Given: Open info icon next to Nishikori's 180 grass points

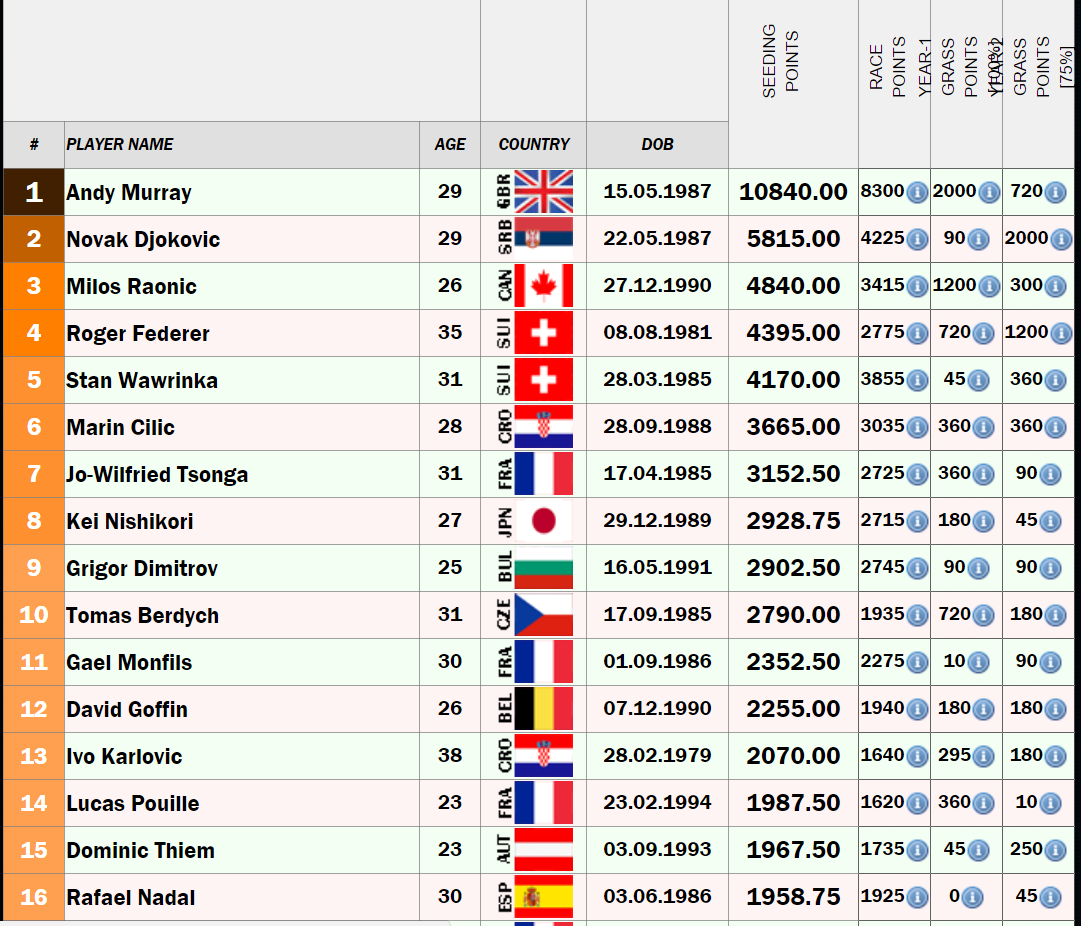Looking at the screenshot, I should 982,521.
